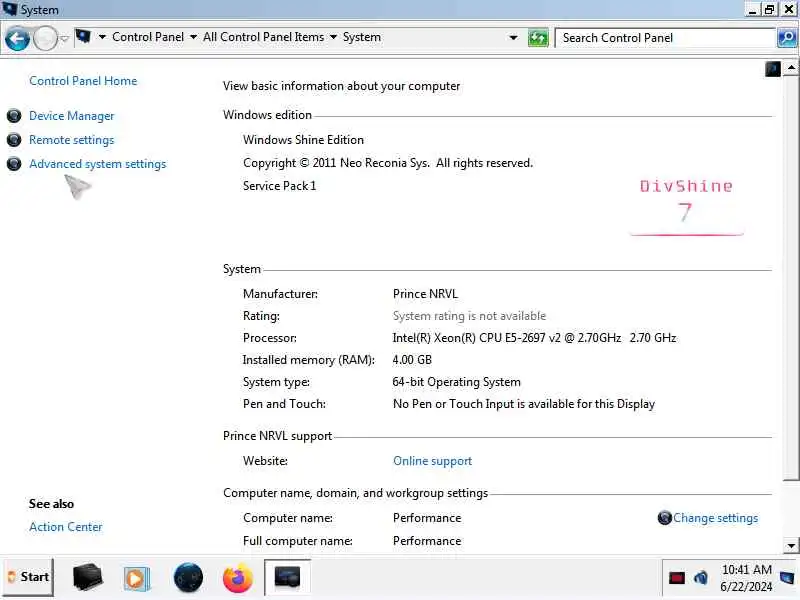The width and height of the screenshot is (800, 600).
Task: Click the vertical scrollbar thumb
Action: click(x=791, y=278)
